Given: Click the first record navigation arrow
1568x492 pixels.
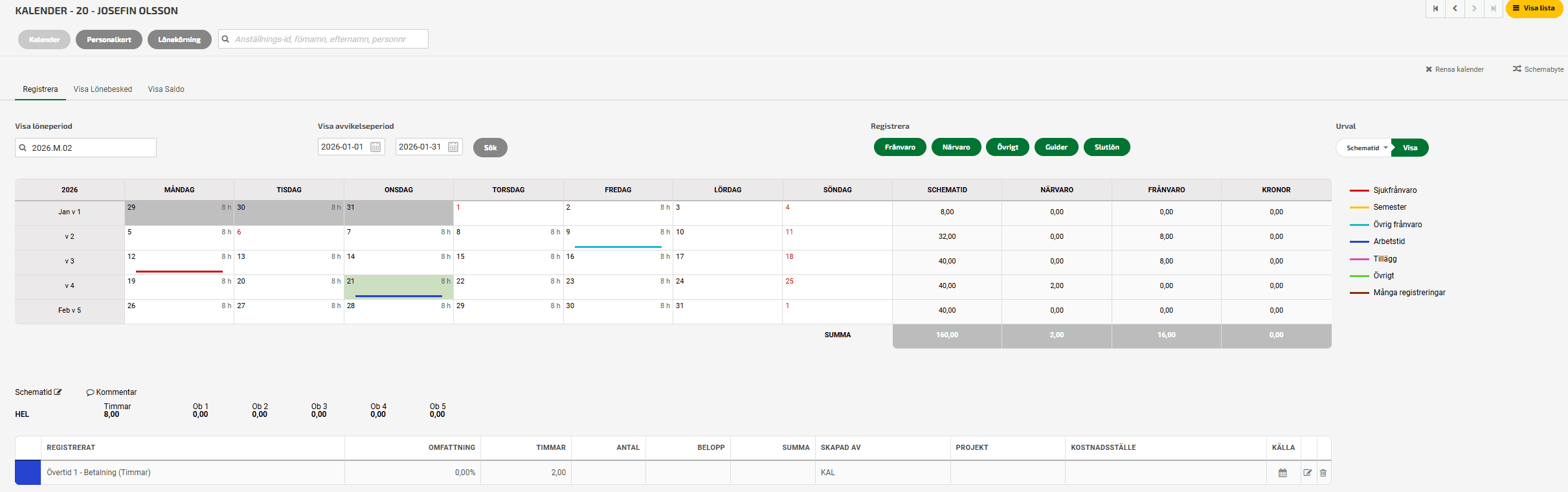Looking at the screenshot, I should (1435, 8).
